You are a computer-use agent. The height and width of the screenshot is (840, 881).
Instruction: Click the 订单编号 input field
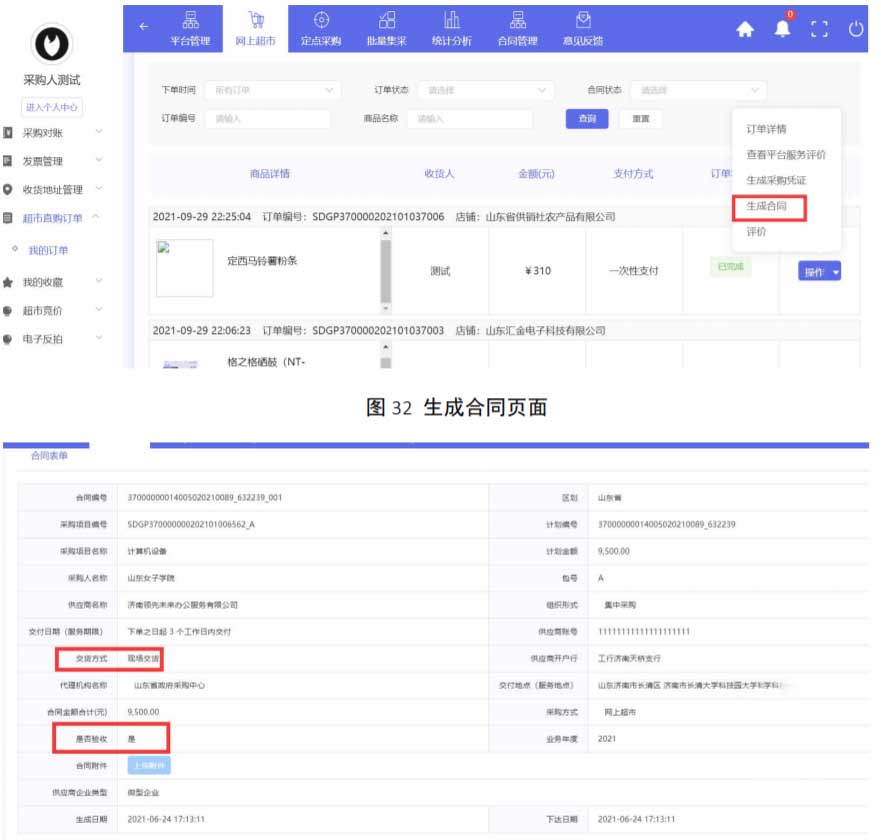267,119
